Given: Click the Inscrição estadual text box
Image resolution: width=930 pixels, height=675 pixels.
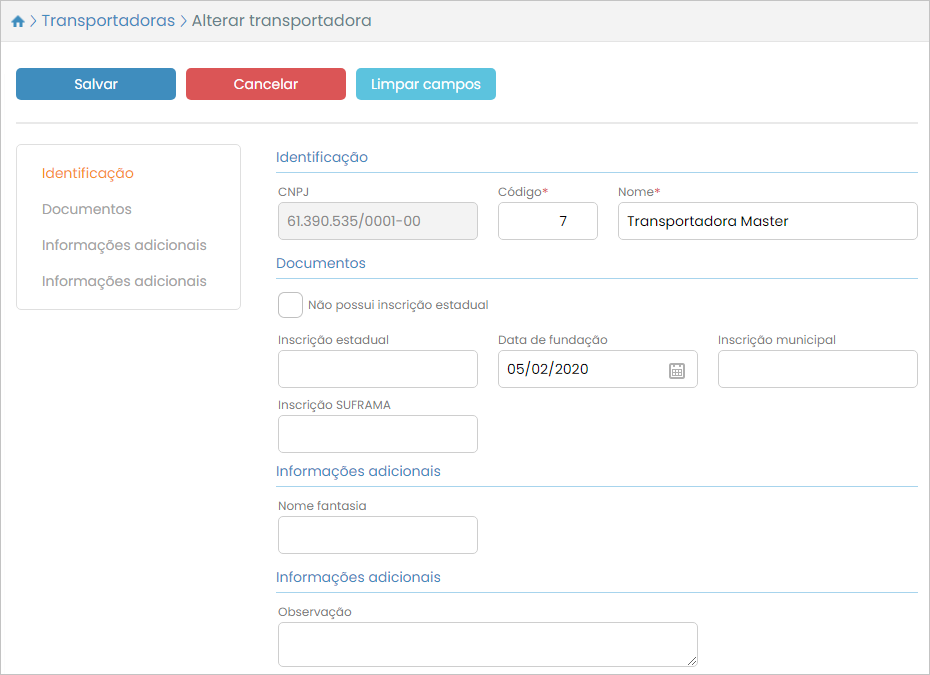Looking at the screenshot, I should point(378,369).
